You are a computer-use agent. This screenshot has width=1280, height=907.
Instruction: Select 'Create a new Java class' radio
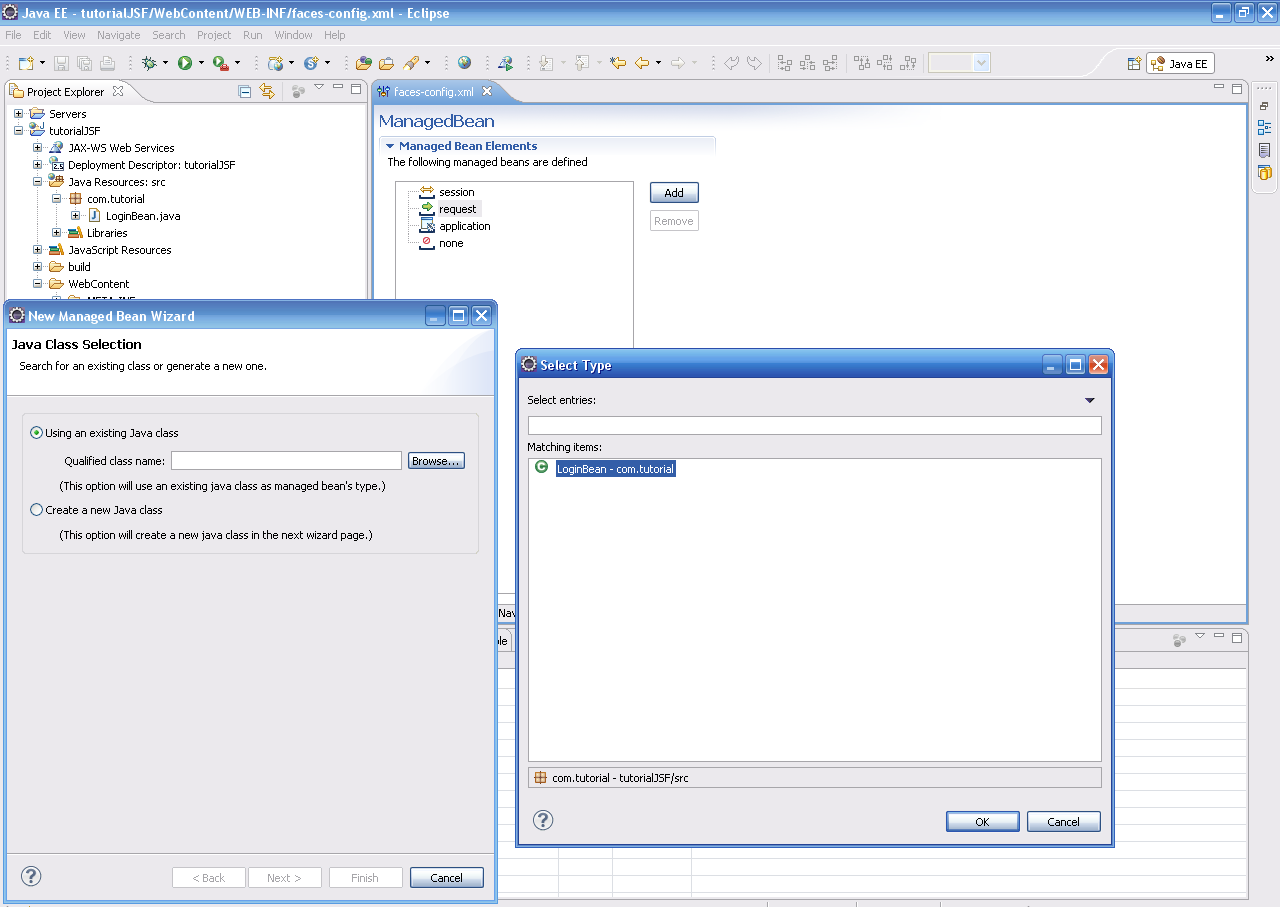pyautogui.click(x=37, y=510)
